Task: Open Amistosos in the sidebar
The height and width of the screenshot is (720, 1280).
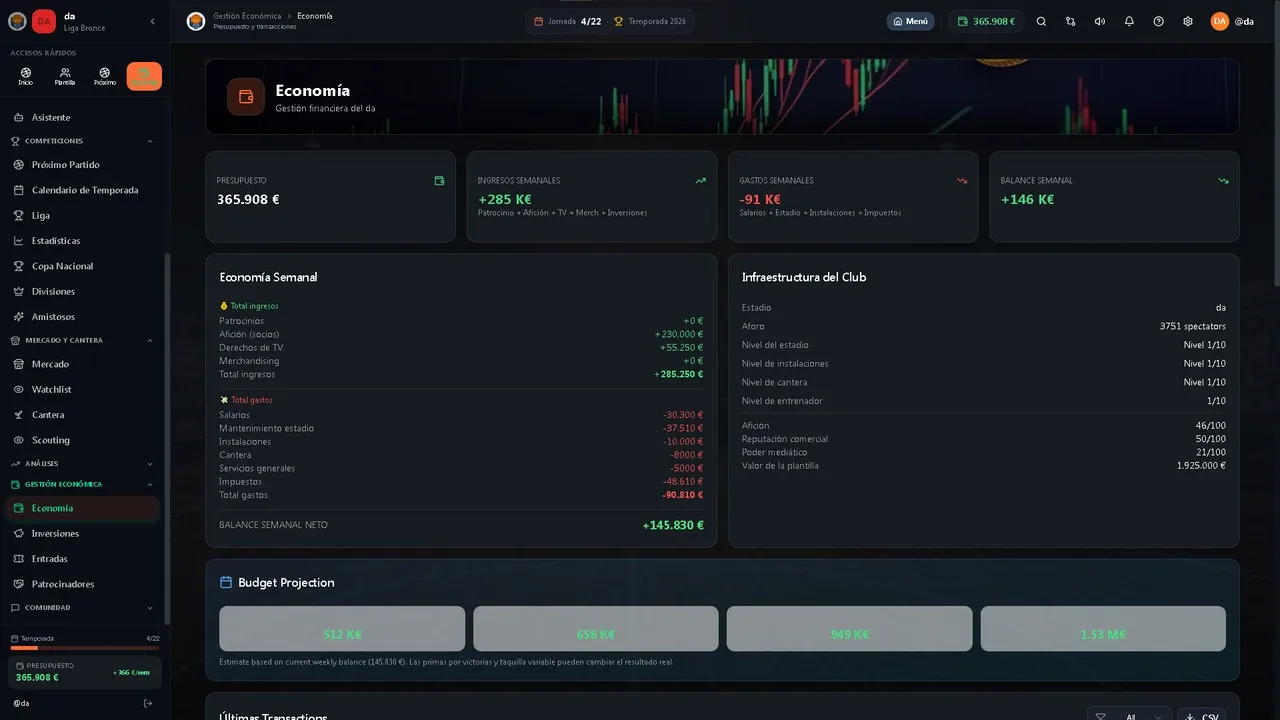Action: [x=81, y=316]
